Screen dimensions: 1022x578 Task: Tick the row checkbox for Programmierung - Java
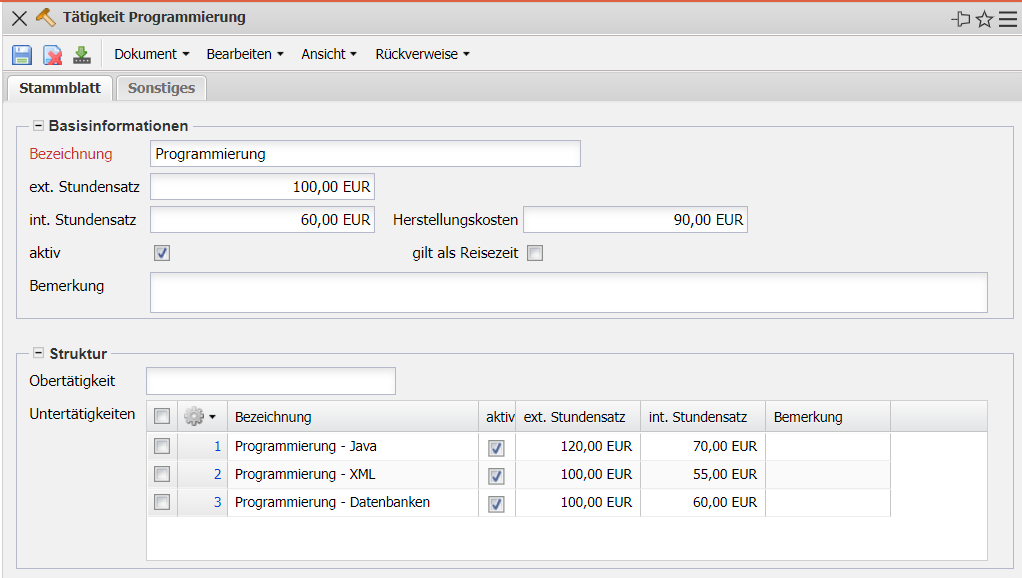(162, 447)
